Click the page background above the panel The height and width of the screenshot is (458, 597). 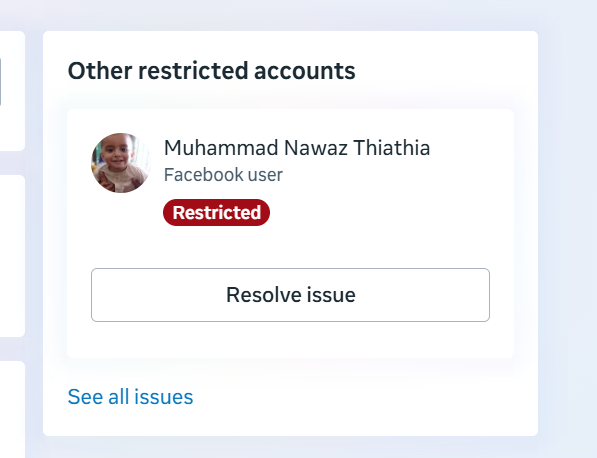pyautogui.click(x=290, y=15)
